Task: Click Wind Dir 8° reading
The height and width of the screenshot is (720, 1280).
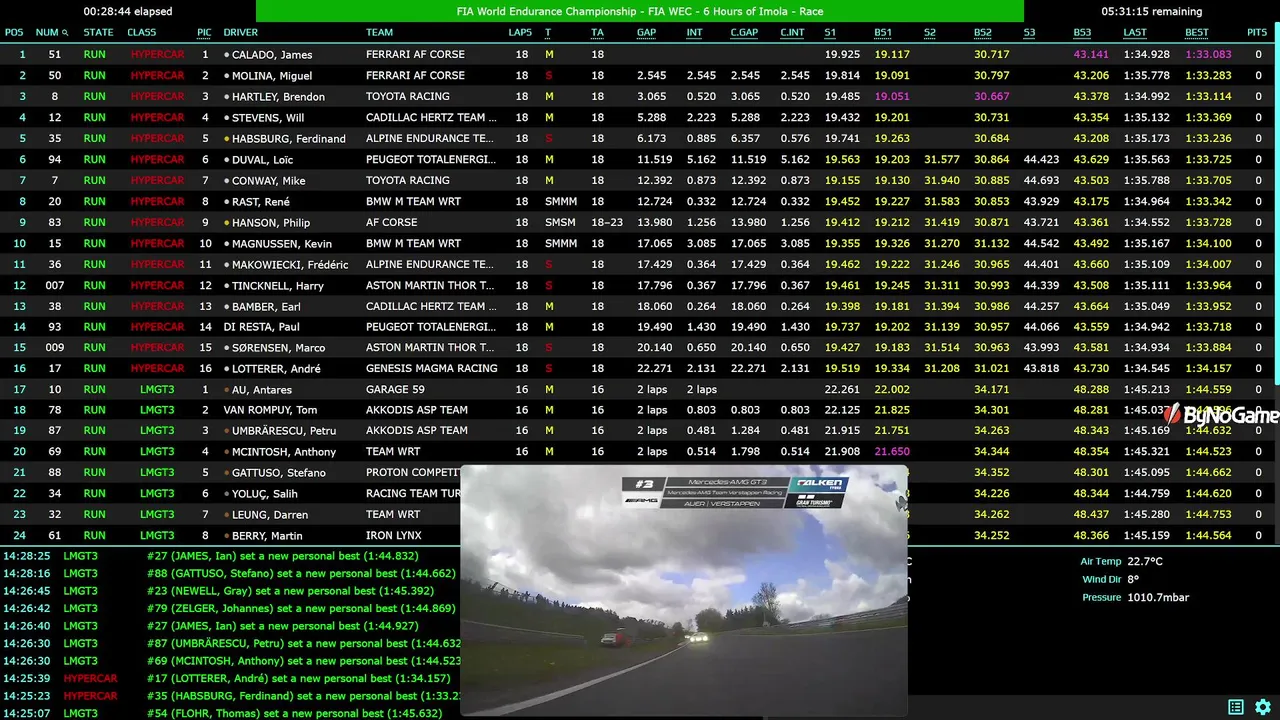Action: tap(1110, 580)
